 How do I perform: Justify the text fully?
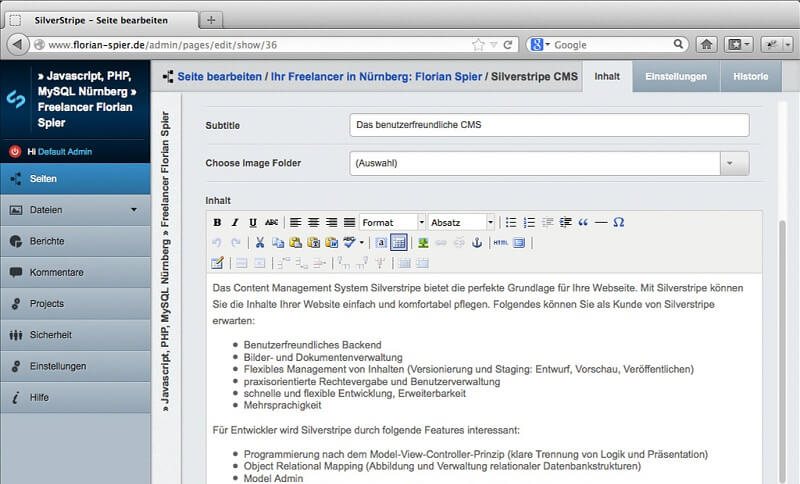click(x=349, y=222)
